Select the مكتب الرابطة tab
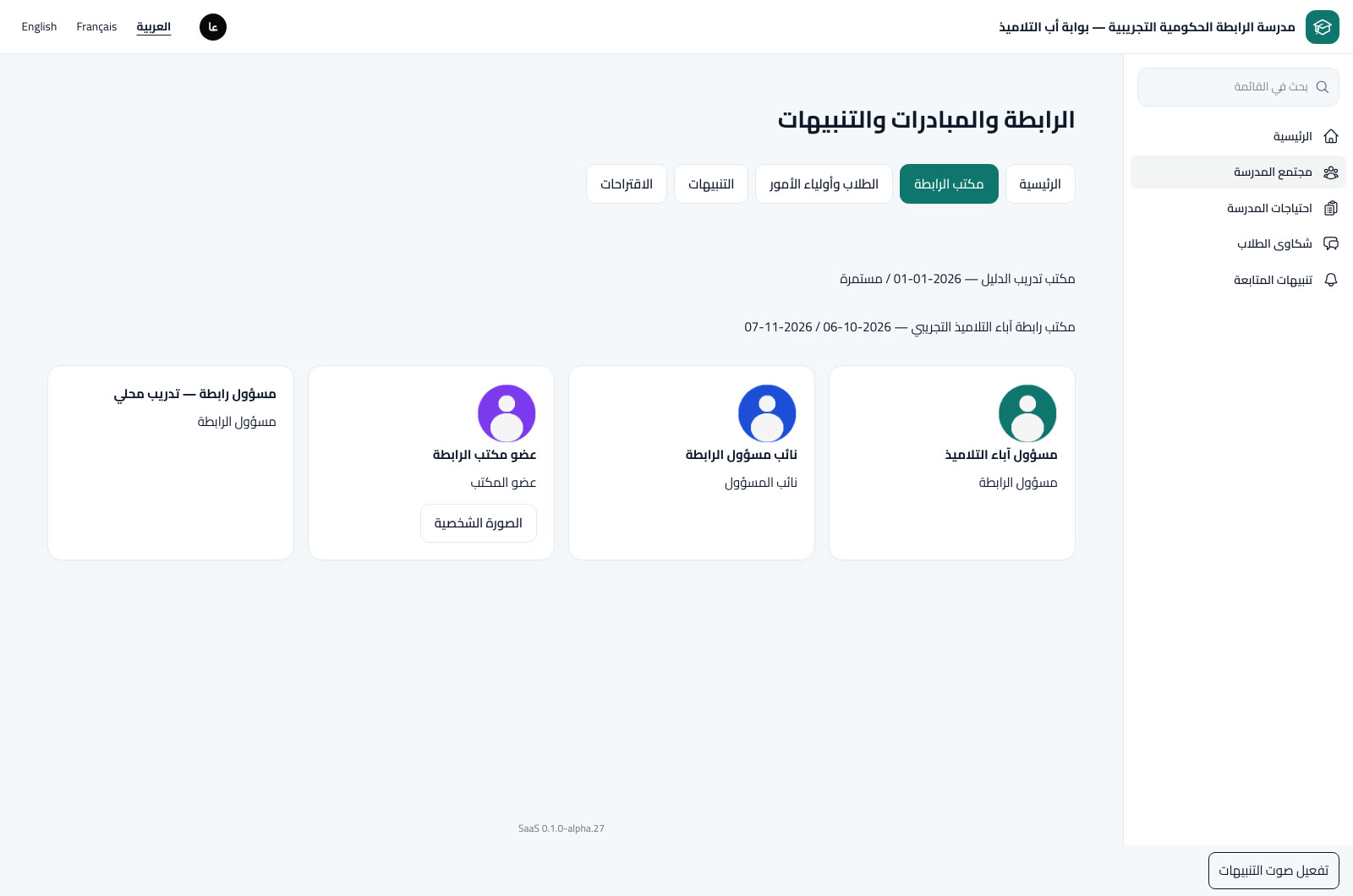 [949, 184]
